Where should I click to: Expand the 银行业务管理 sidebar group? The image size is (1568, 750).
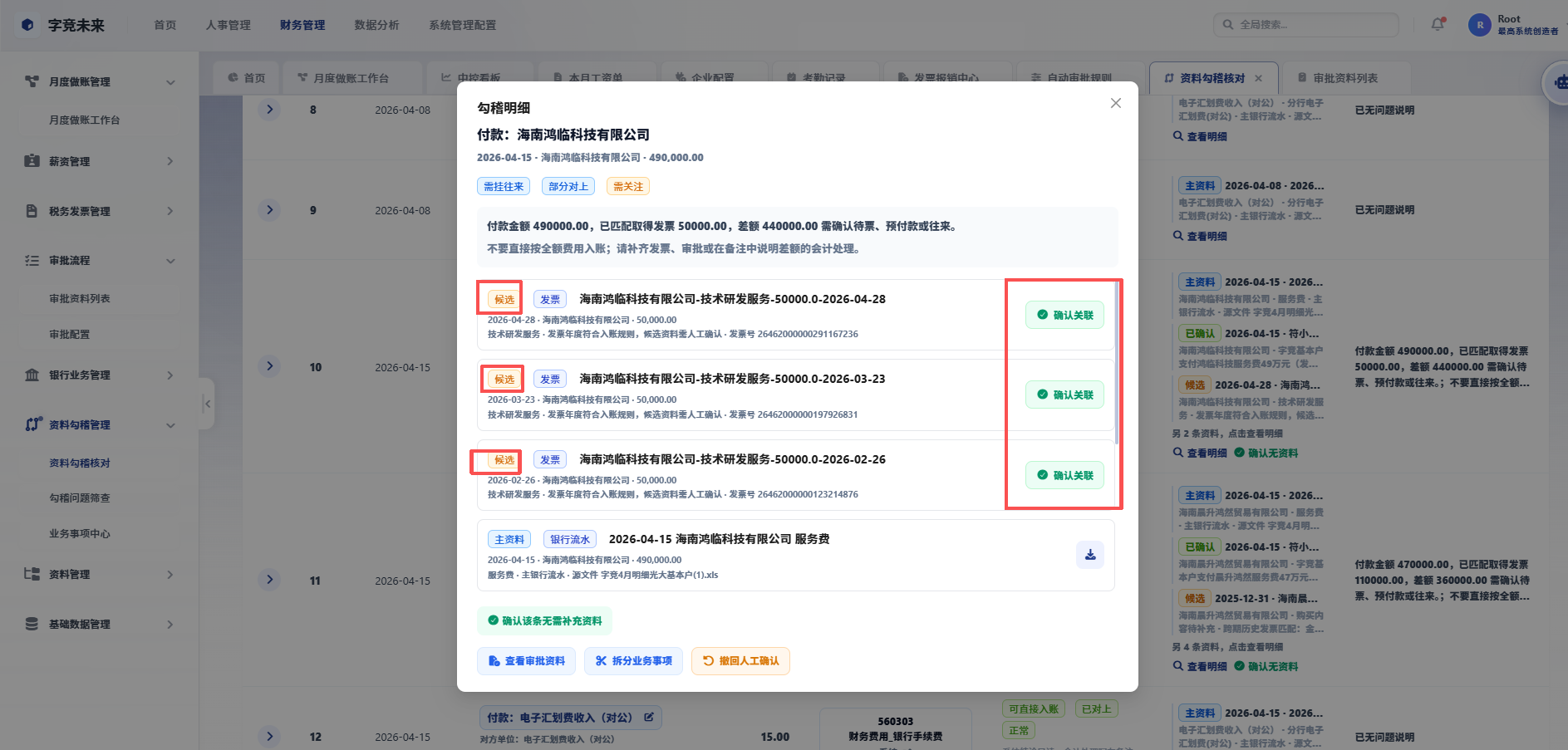pos(100,375)
